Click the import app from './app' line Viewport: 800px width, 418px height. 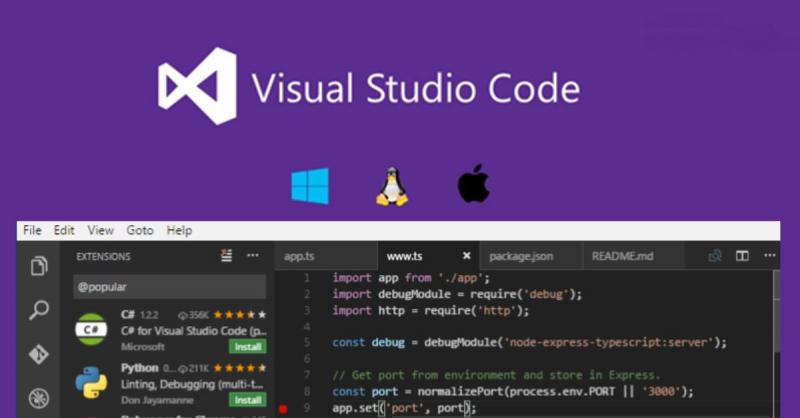[411, 278]
